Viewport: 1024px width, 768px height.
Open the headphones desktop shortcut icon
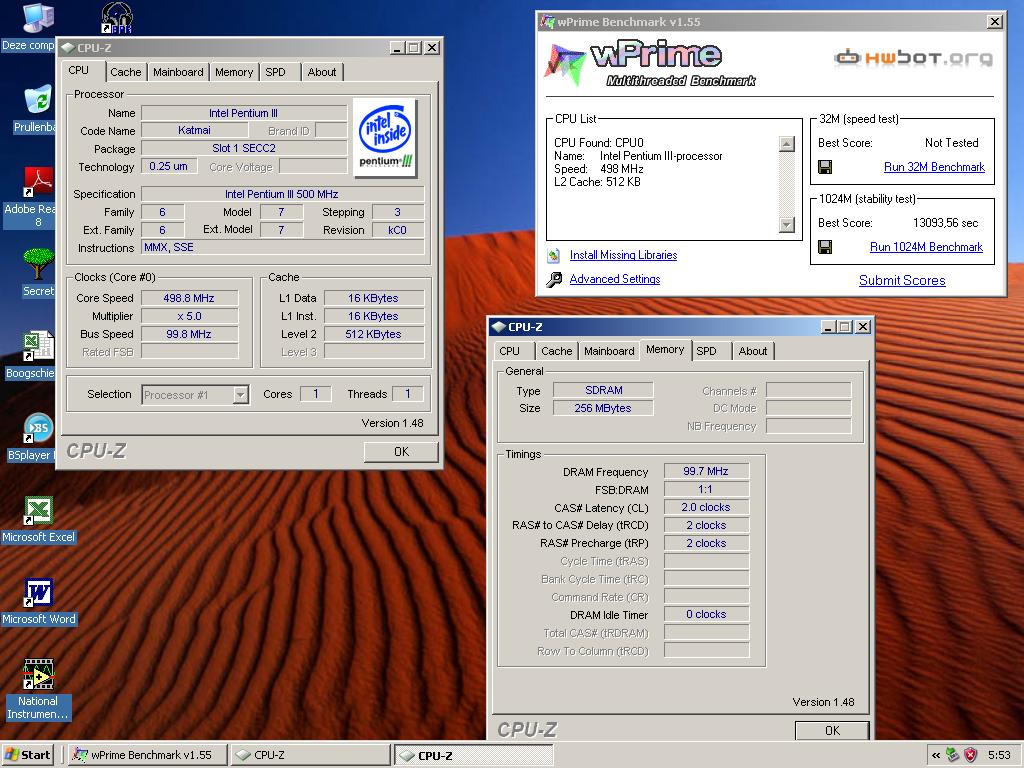(118, 18)
